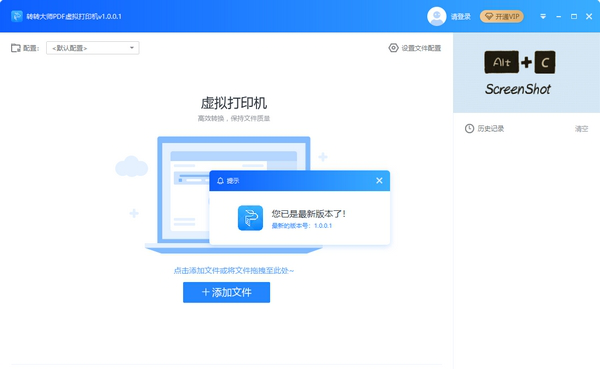600x383 pixels.
Task: Open the 开通VIP membership button
Action: [x=502, y=16]
